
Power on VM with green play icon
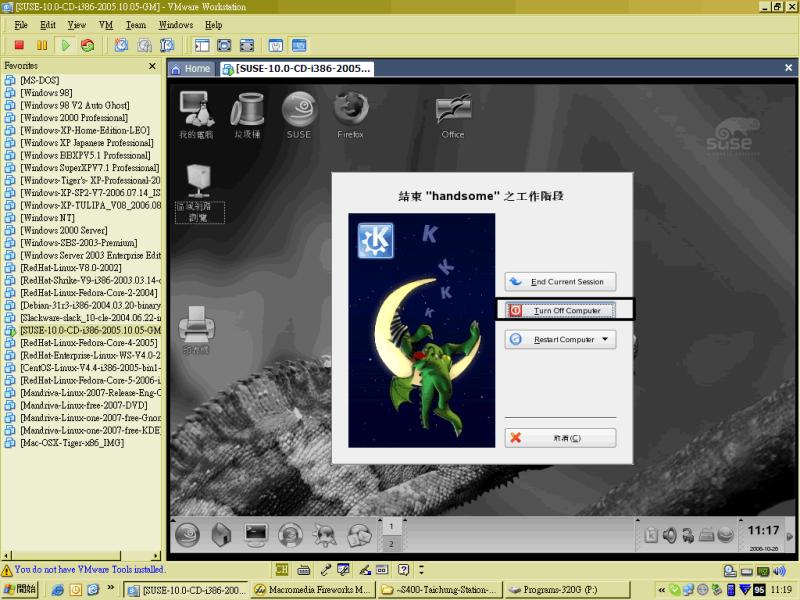coord(65,45)
